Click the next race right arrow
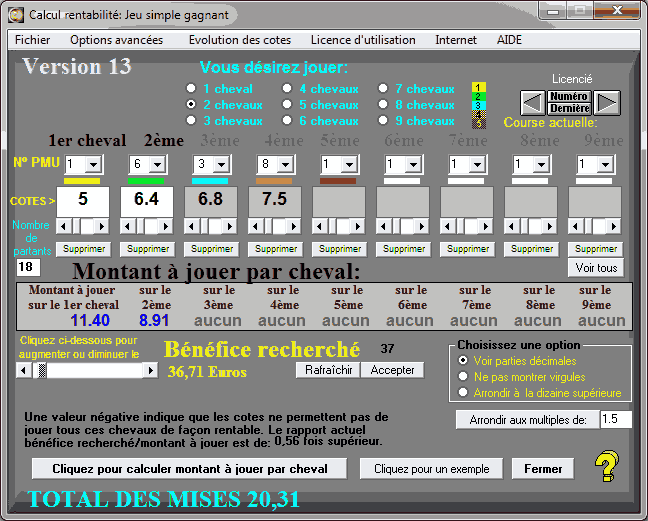 point(608,102)
